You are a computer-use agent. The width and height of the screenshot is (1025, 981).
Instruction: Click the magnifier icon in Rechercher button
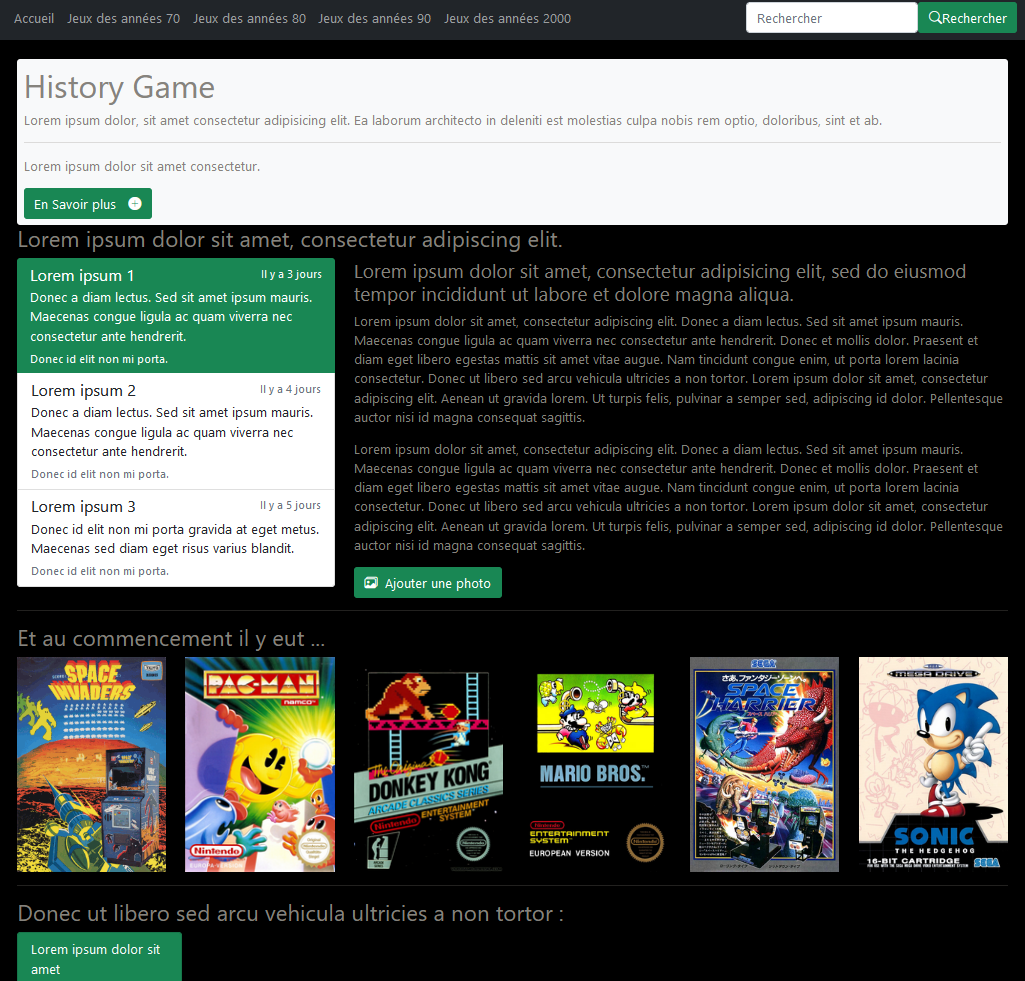[x=935, y=18]
